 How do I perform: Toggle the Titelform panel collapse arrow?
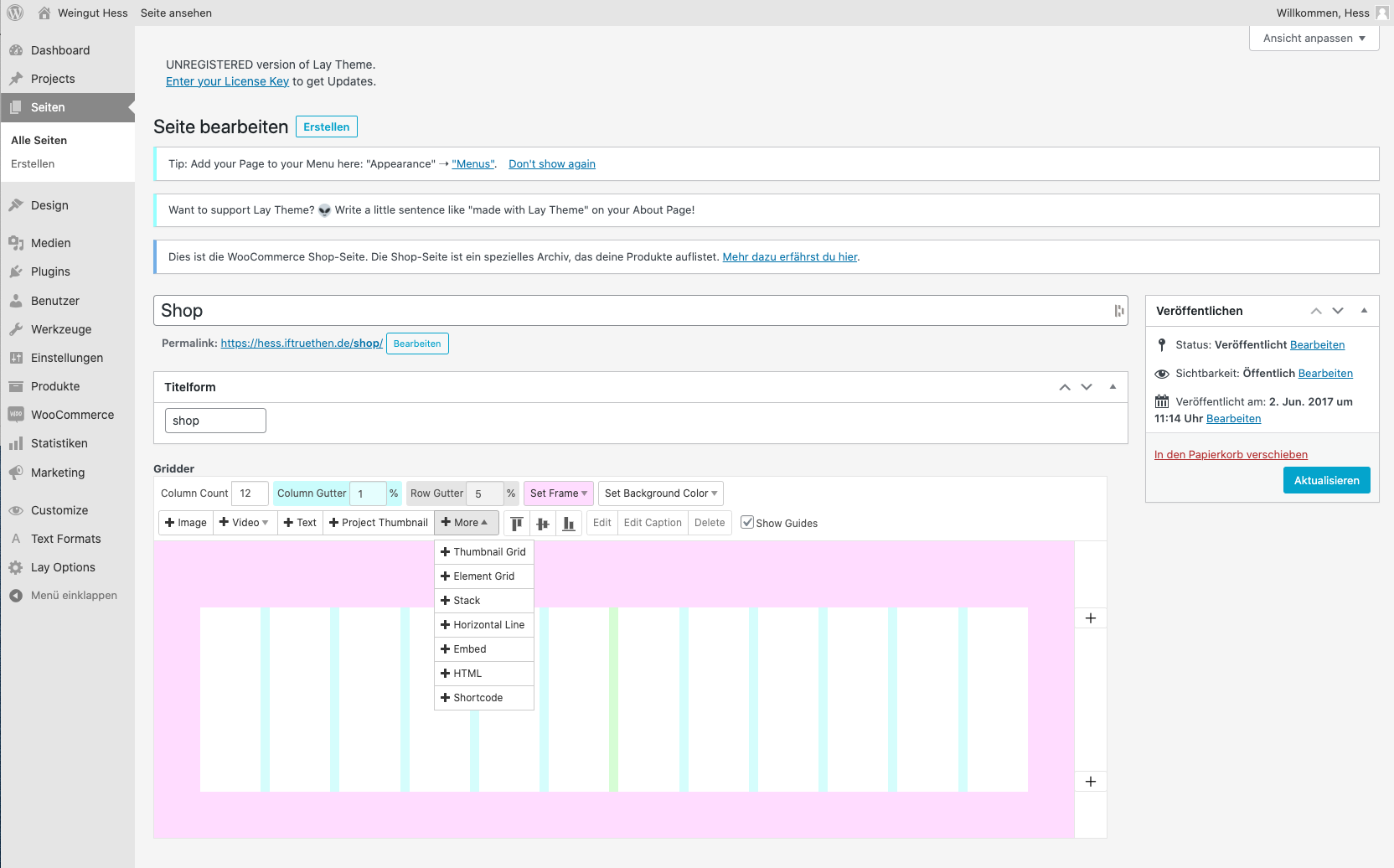click(1113, 387)
